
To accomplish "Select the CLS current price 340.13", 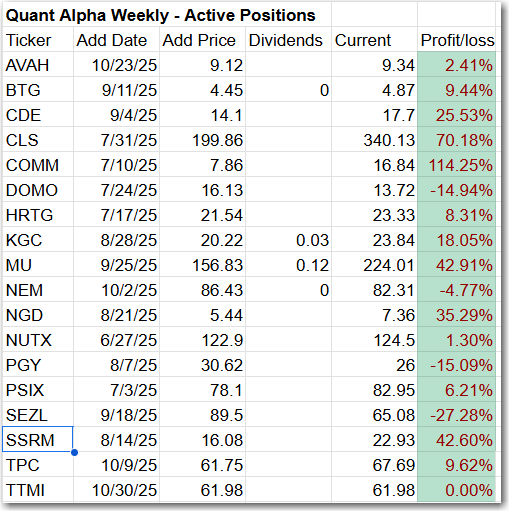I will coord(374,140).
